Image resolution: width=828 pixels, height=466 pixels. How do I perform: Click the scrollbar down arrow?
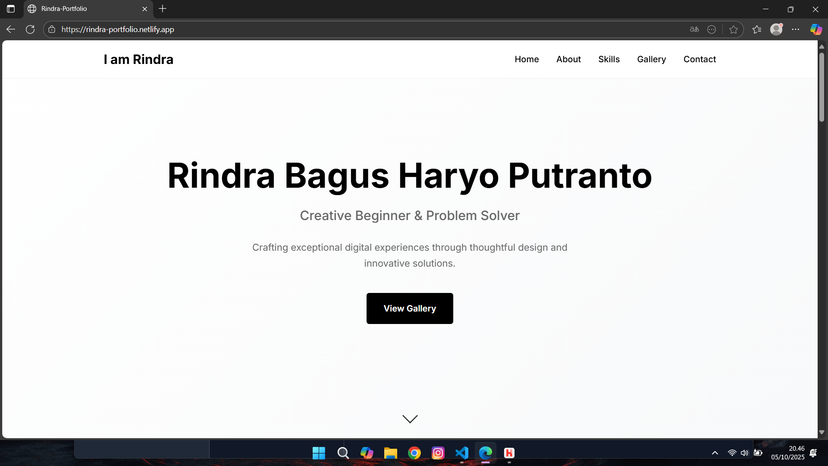[822, 433]
